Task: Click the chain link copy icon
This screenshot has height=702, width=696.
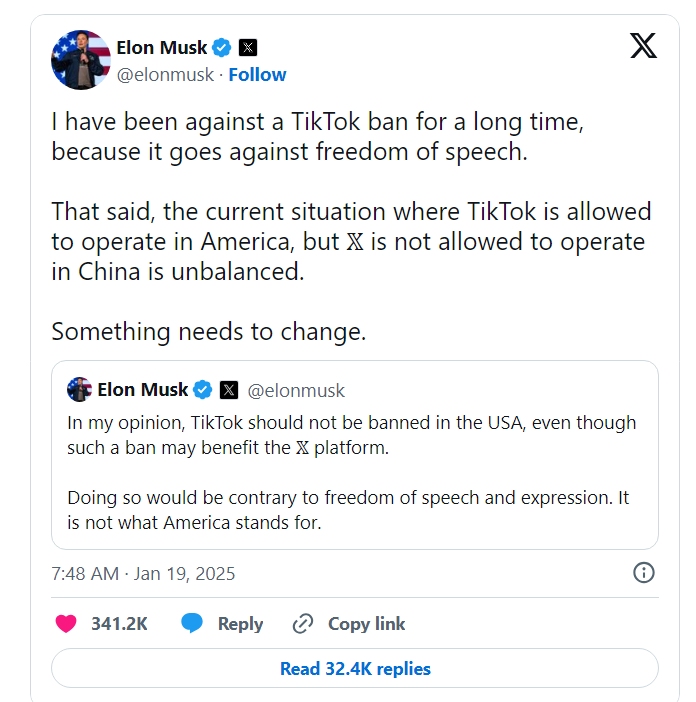Action: click(303, 624)
